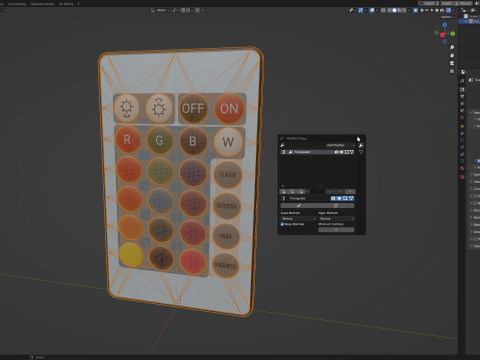The width and height of the screenshot is (480, 360).
Task: Switch to the Compositing workspace tab
Action: [17, 4]
